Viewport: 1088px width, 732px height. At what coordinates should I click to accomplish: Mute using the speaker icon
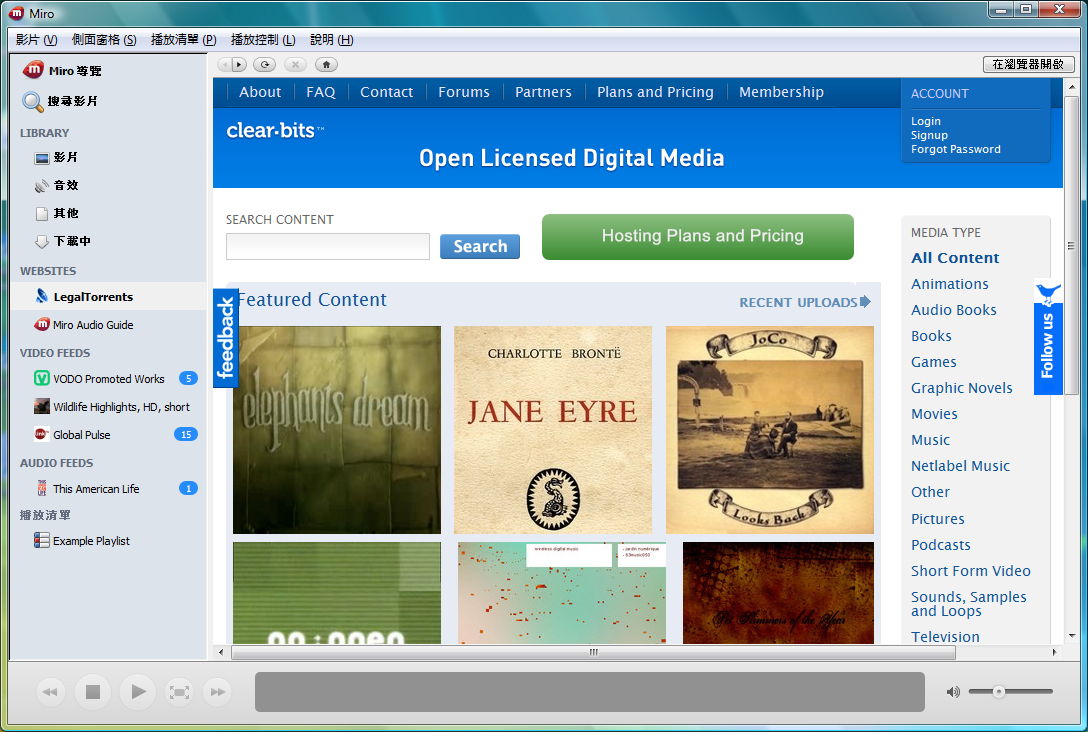[953, 692]
